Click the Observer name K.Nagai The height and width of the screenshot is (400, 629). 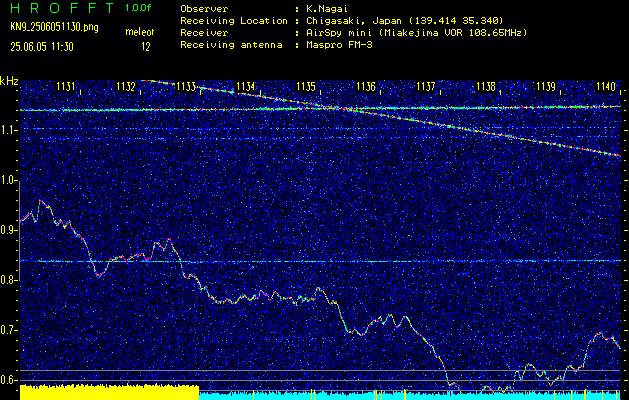(327, 9)
